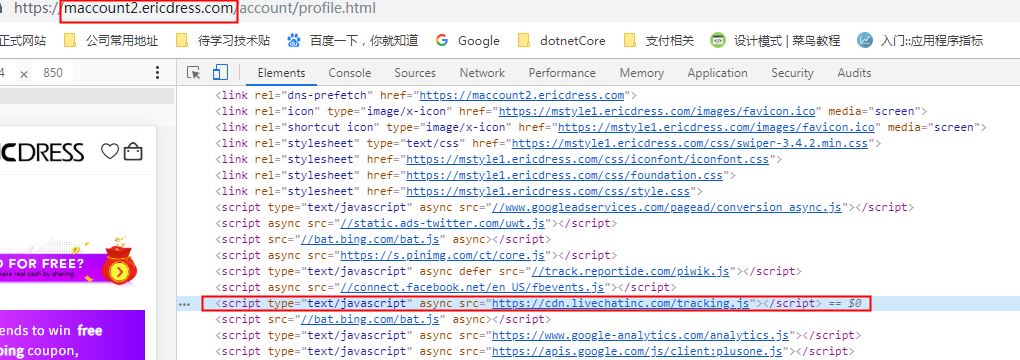The width and height of the screenshot is (1020, 360).
Task: Click the Baidu paw bookmark icon
Action: [x=295, y=40]
